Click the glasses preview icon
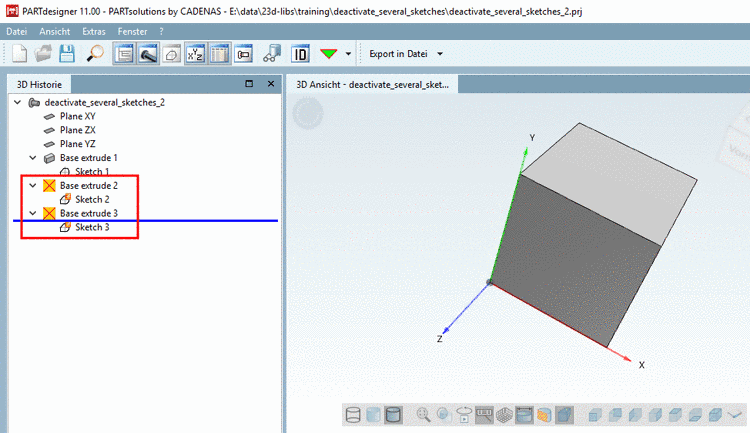Viewport: 750px width, 433px height. click(272, 54)
